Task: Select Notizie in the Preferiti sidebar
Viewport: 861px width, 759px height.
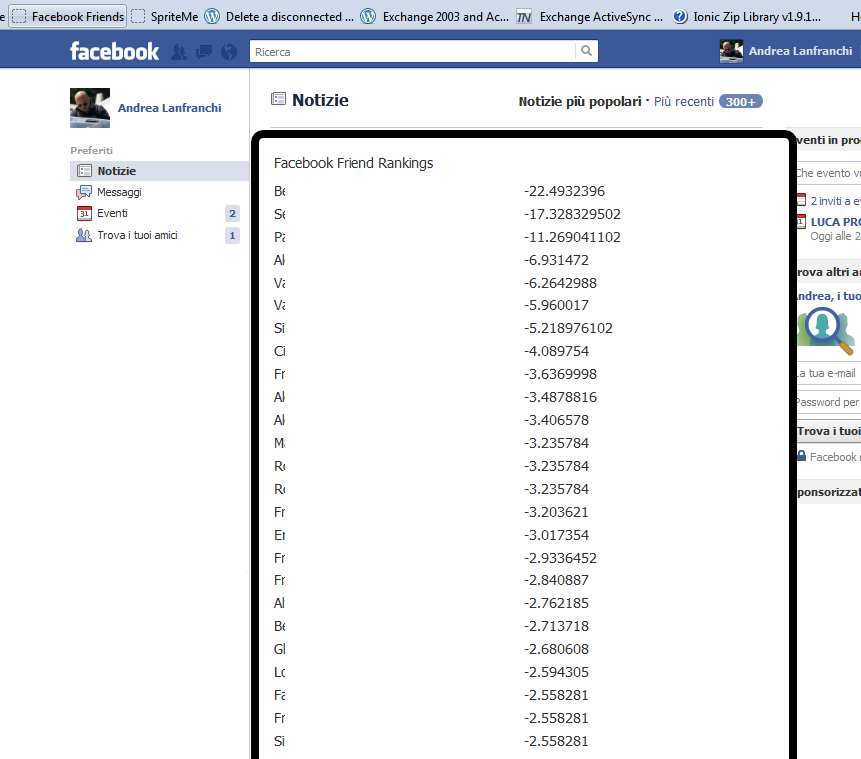Action: pyautogui.click(x=159, y=171)
